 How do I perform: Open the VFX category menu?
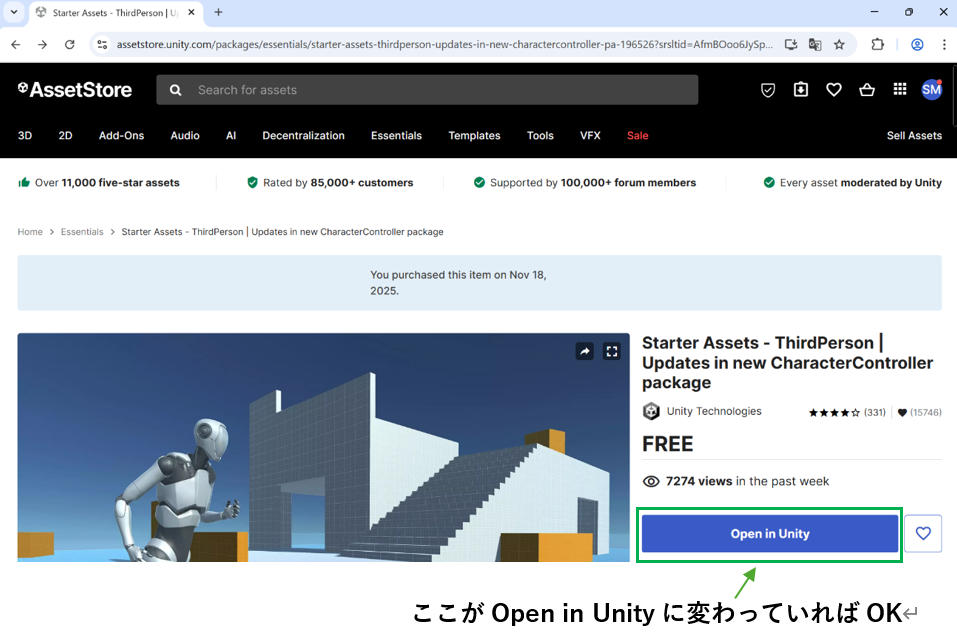tap(590, 136)
